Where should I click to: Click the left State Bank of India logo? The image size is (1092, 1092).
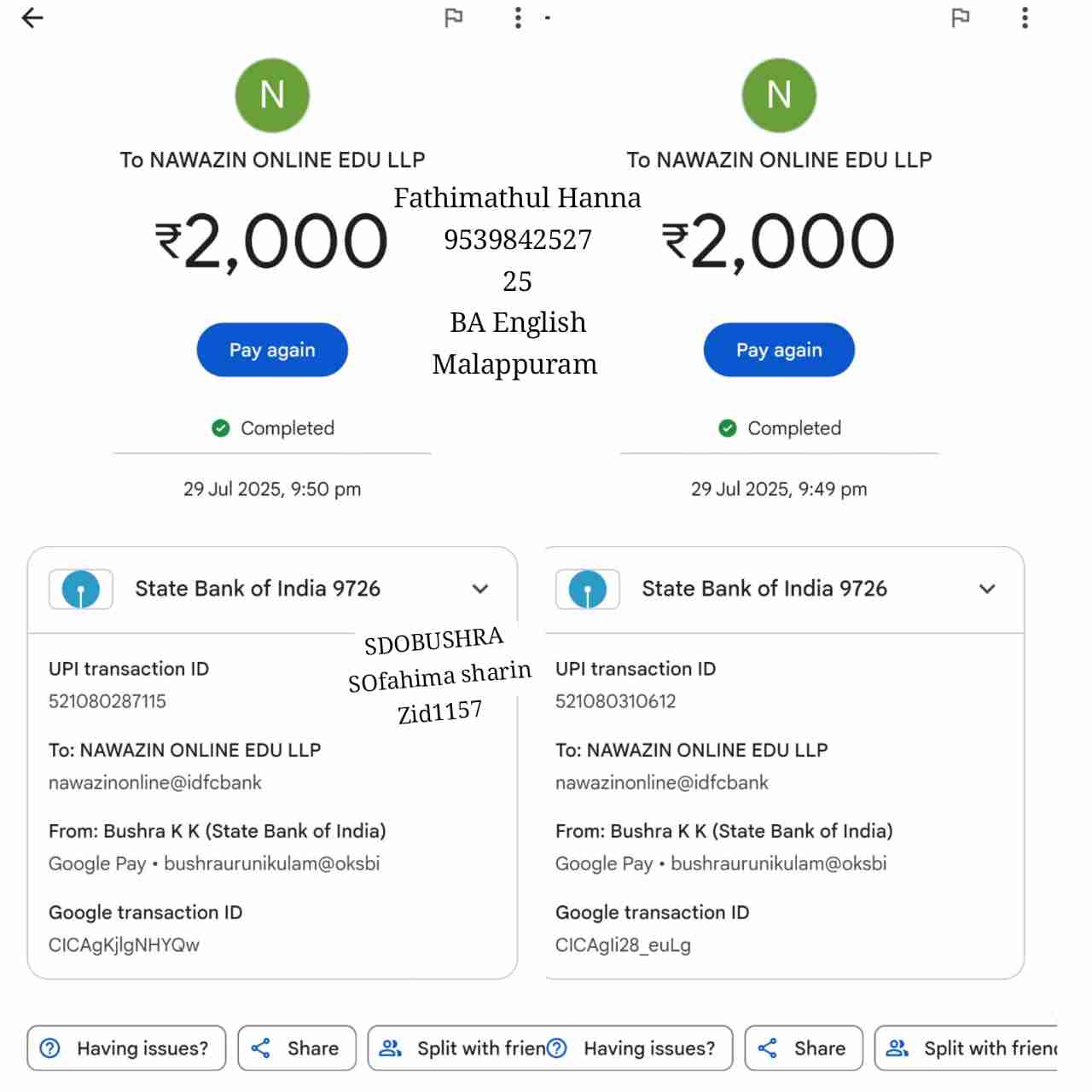coord(81,589)
